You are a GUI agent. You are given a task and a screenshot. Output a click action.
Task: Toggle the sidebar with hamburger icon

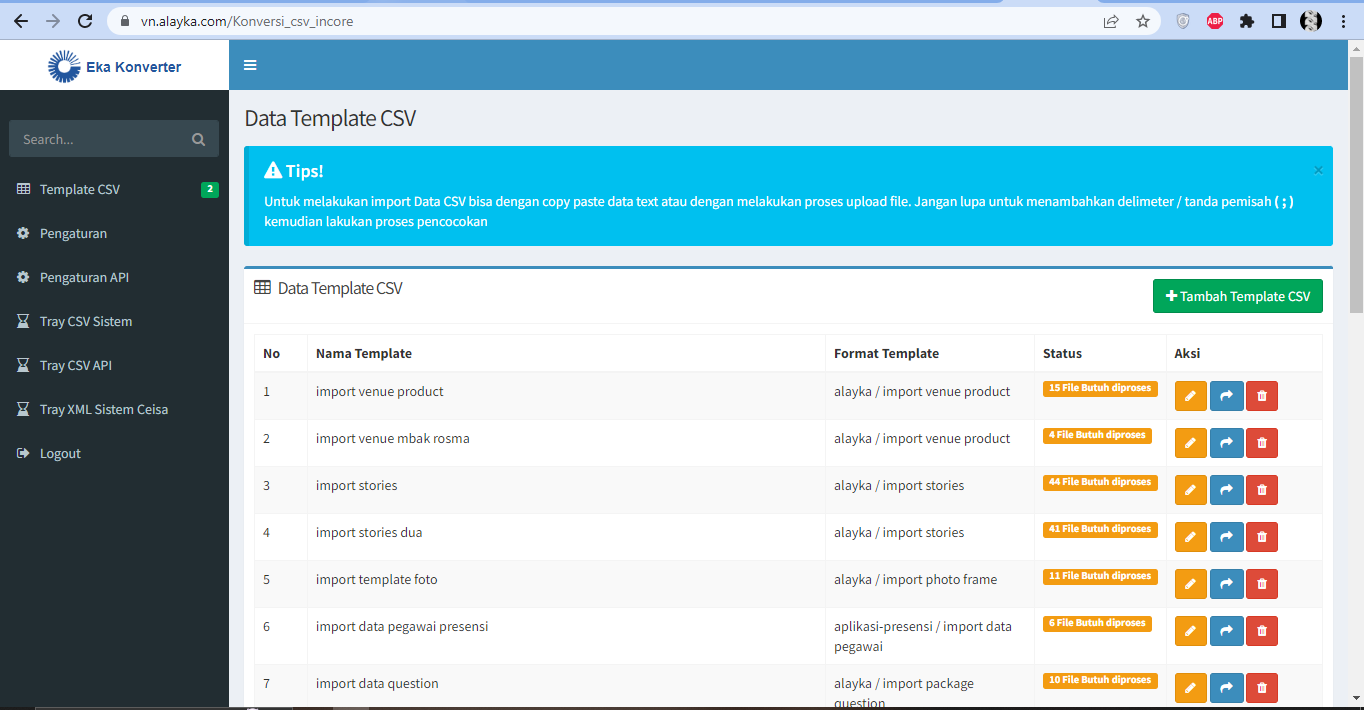click(x=250, y=65)
